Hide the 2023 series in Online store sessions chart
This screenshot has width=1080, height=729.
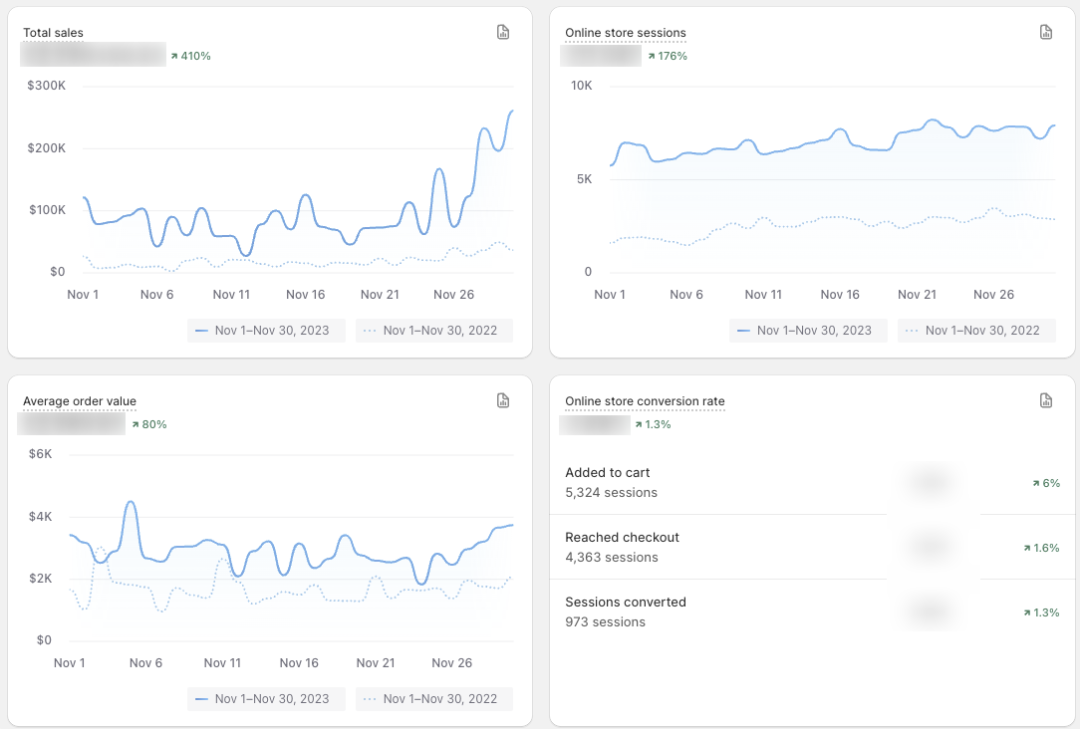click(808, 330)
